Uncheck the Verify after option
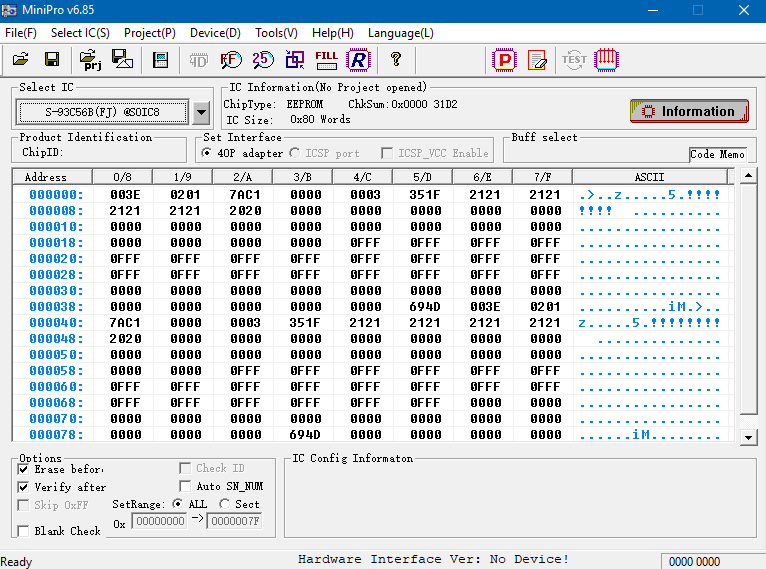The height and width of the screenshot is (569, 766). pos(24,487)
